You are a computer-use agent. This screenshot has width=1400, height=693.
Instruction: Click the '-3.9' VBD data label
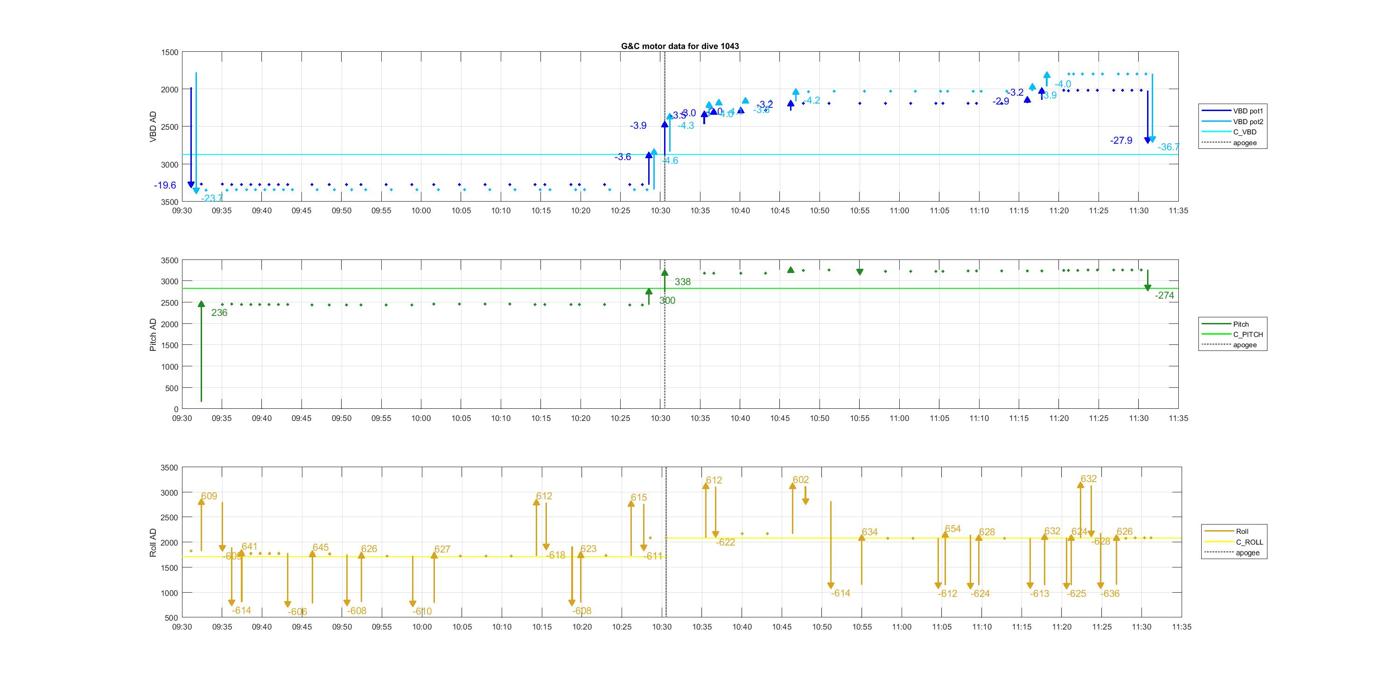pos(638,125)
